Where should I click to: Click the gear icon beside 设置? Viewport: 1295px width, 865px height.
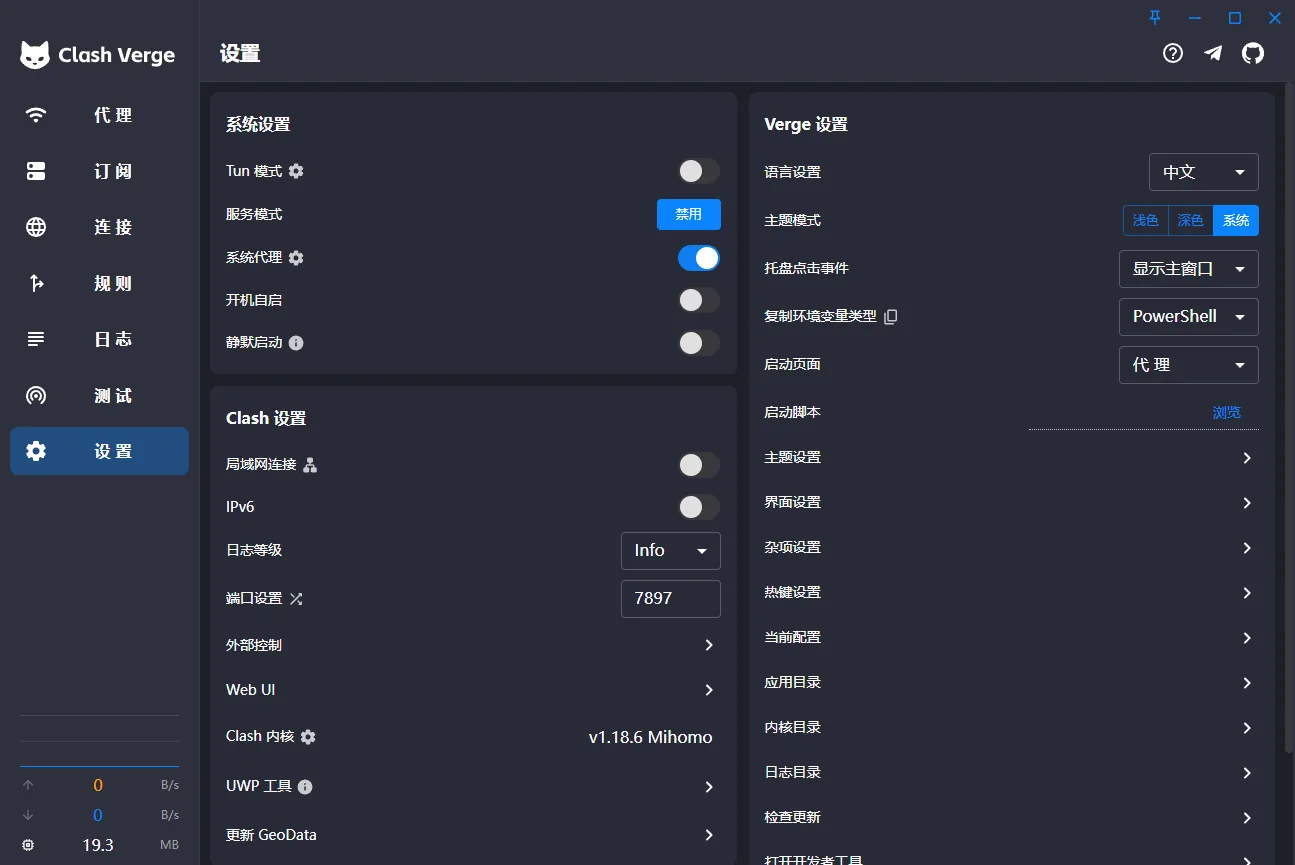(36, 451)
